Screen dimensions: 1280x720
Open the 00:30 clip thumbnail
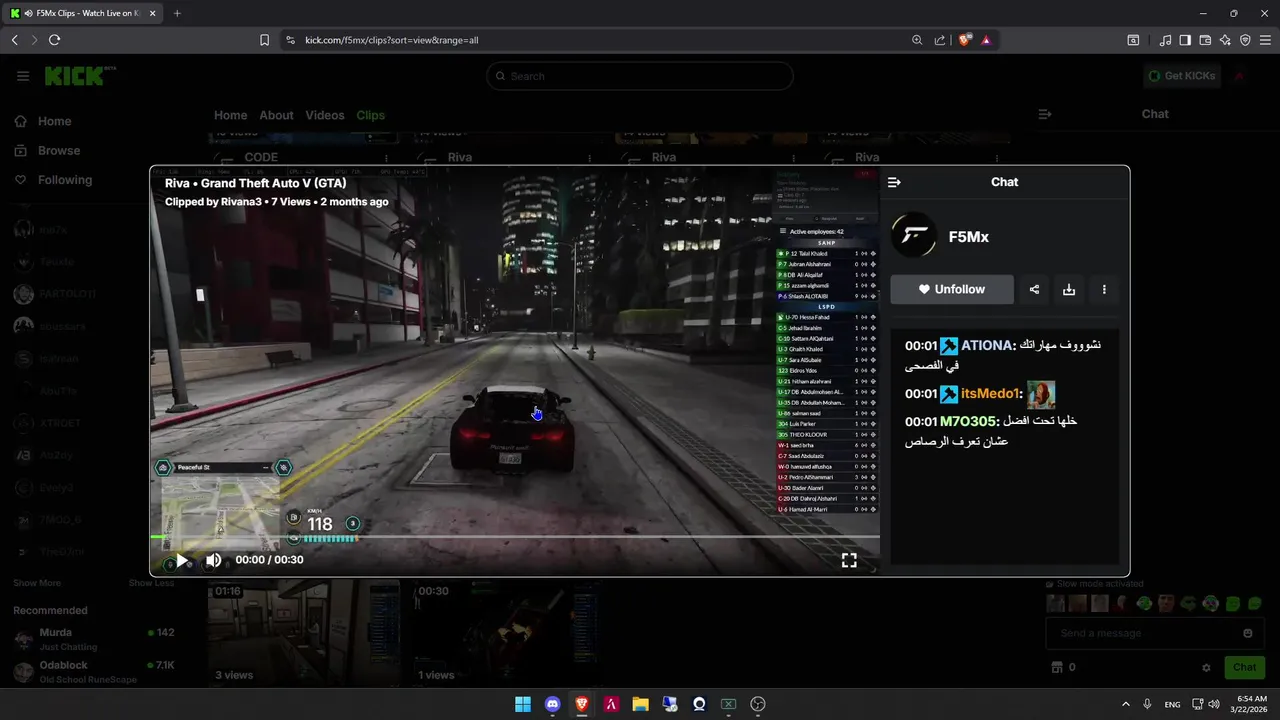tap(509, 634)
